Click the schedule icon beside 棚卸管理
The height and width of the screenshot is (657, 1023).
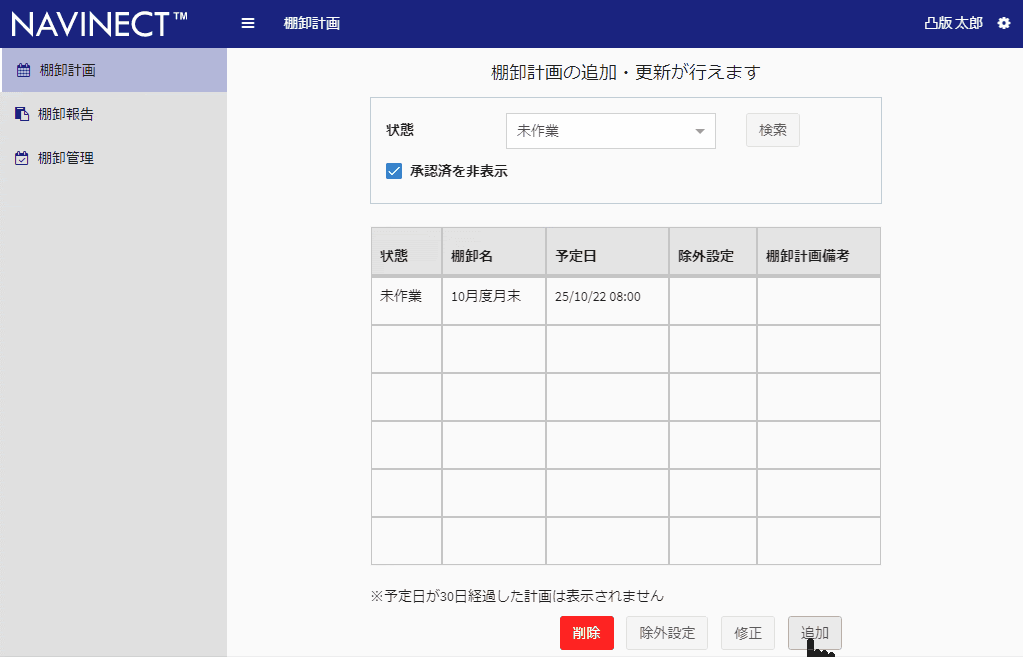coord(22,157)
